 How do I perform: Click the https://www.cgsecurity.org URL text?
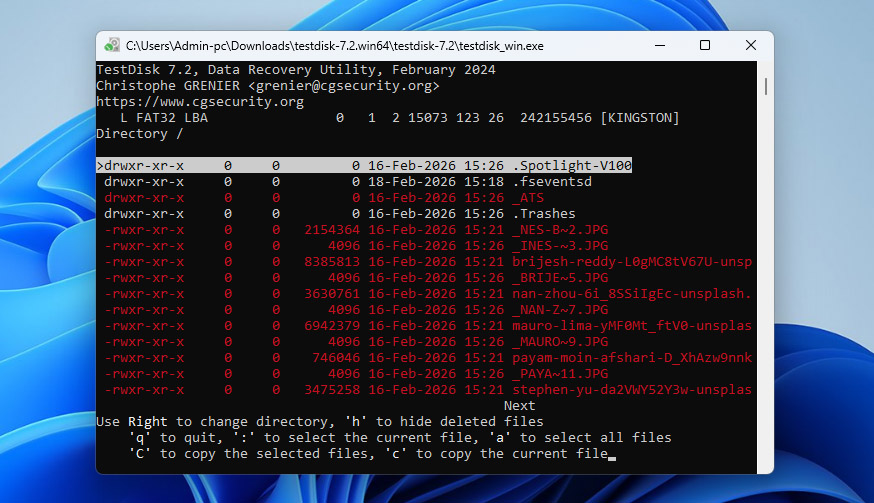[x=200, y=102]
